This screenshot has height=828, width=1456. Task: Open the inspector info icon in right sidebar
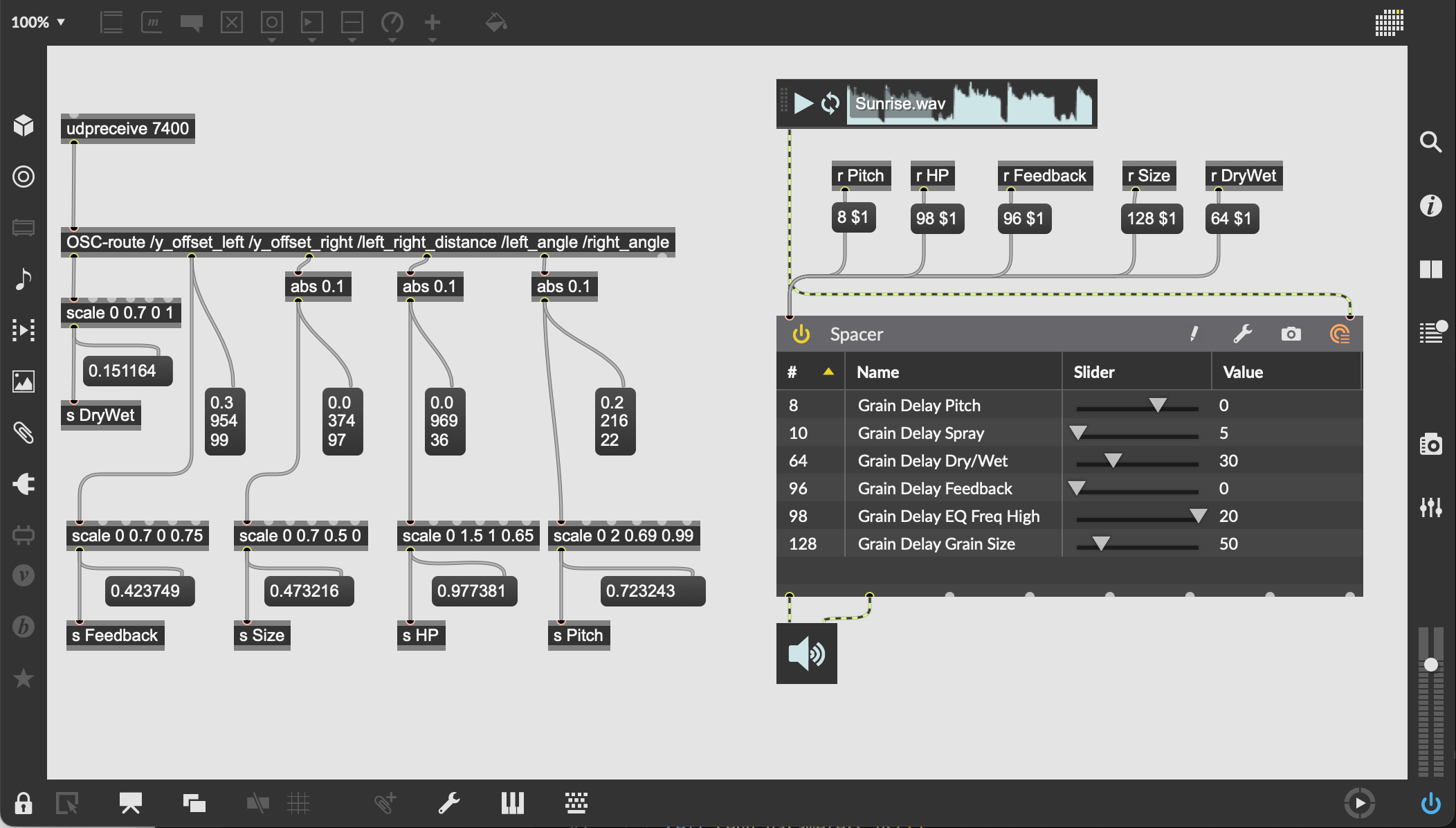tap(1430, 206)
